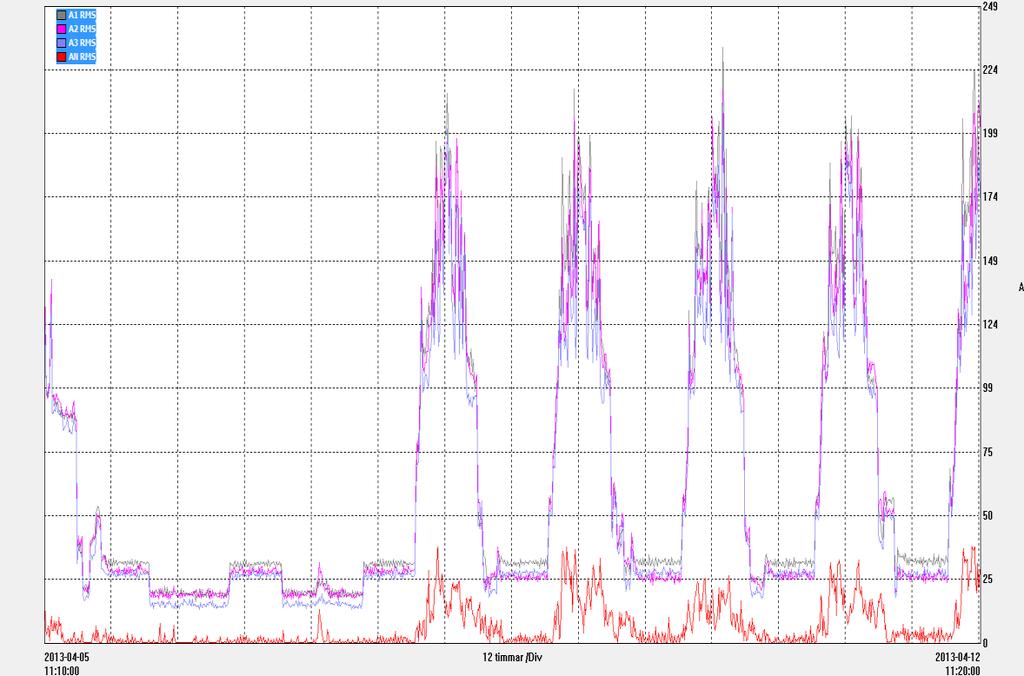Viewport: 1024px width, 676px height.
Task: Click the red AN RMS legend swatch
Action: point(61,57)
